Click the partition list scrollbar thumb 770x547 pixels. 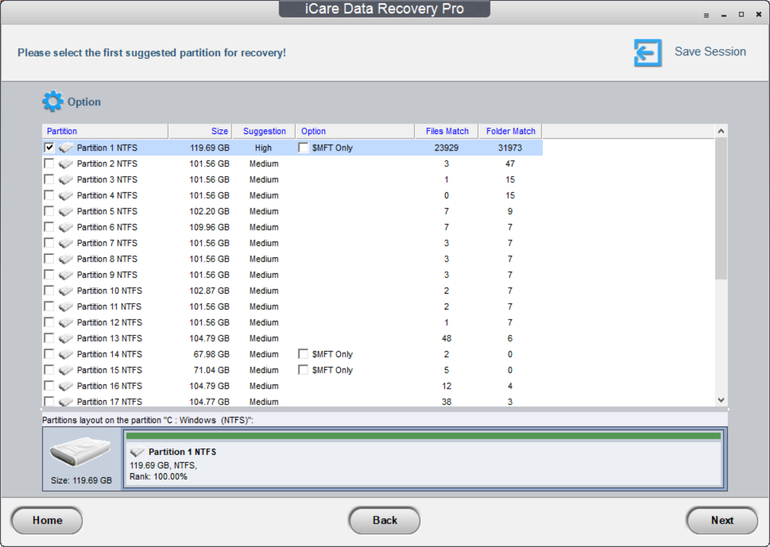click(721, 209)
